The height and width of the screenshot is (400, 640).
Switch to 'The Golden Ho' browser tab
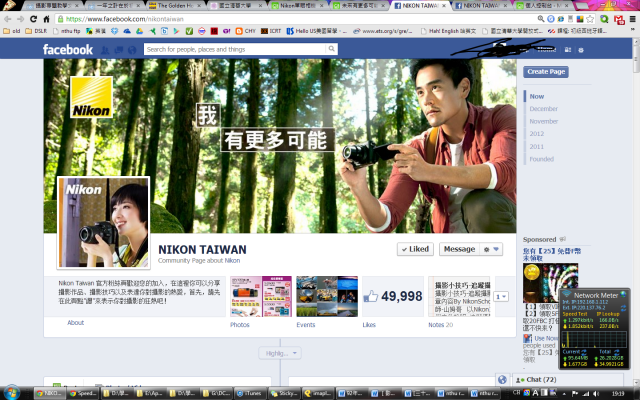(176, 6)
